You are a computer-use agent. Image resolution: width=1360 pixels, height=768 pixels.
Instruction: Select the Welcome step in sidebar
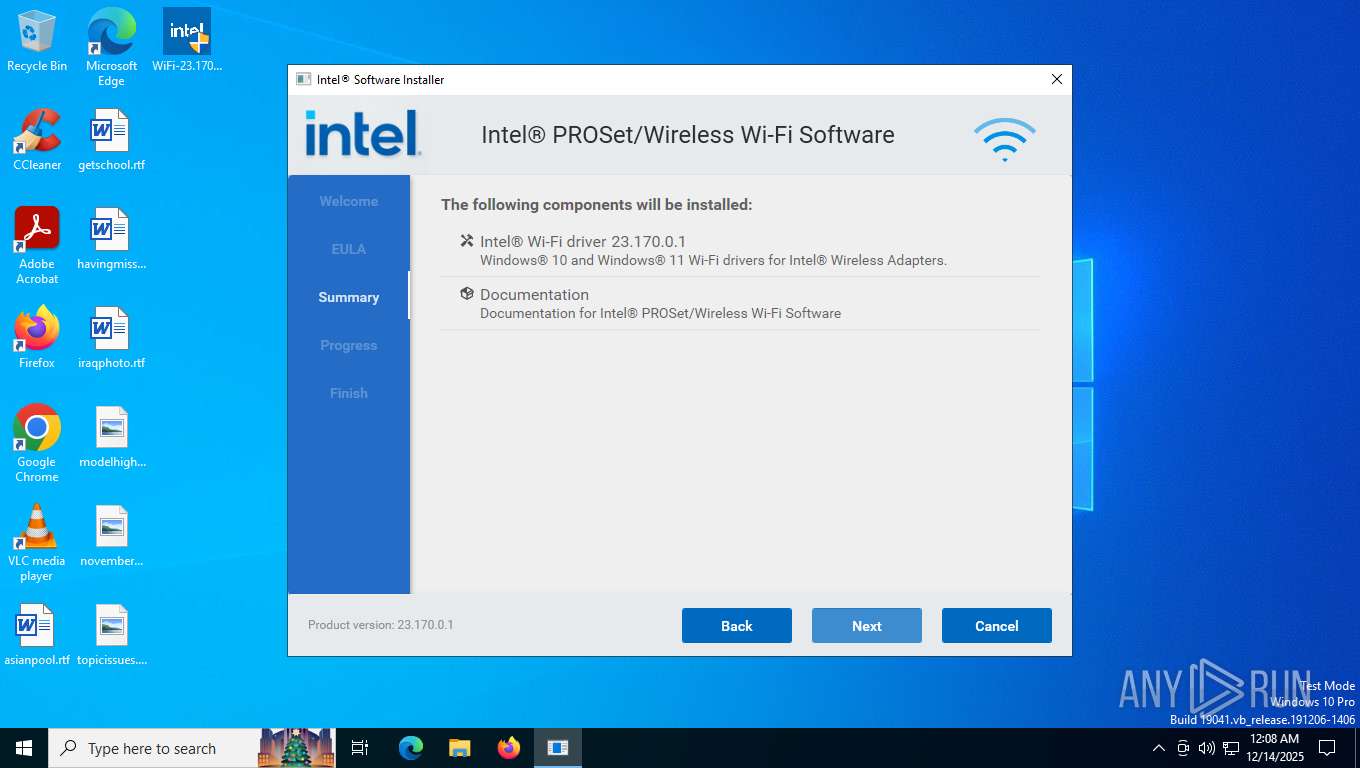[348, 201]
